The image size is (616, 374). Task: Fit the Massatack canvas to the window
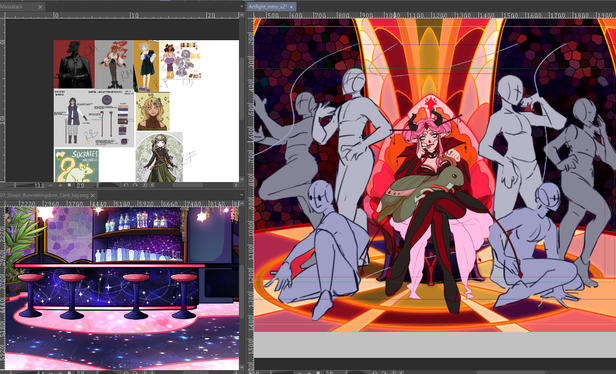pyautogui.click(x=70, y=185)
